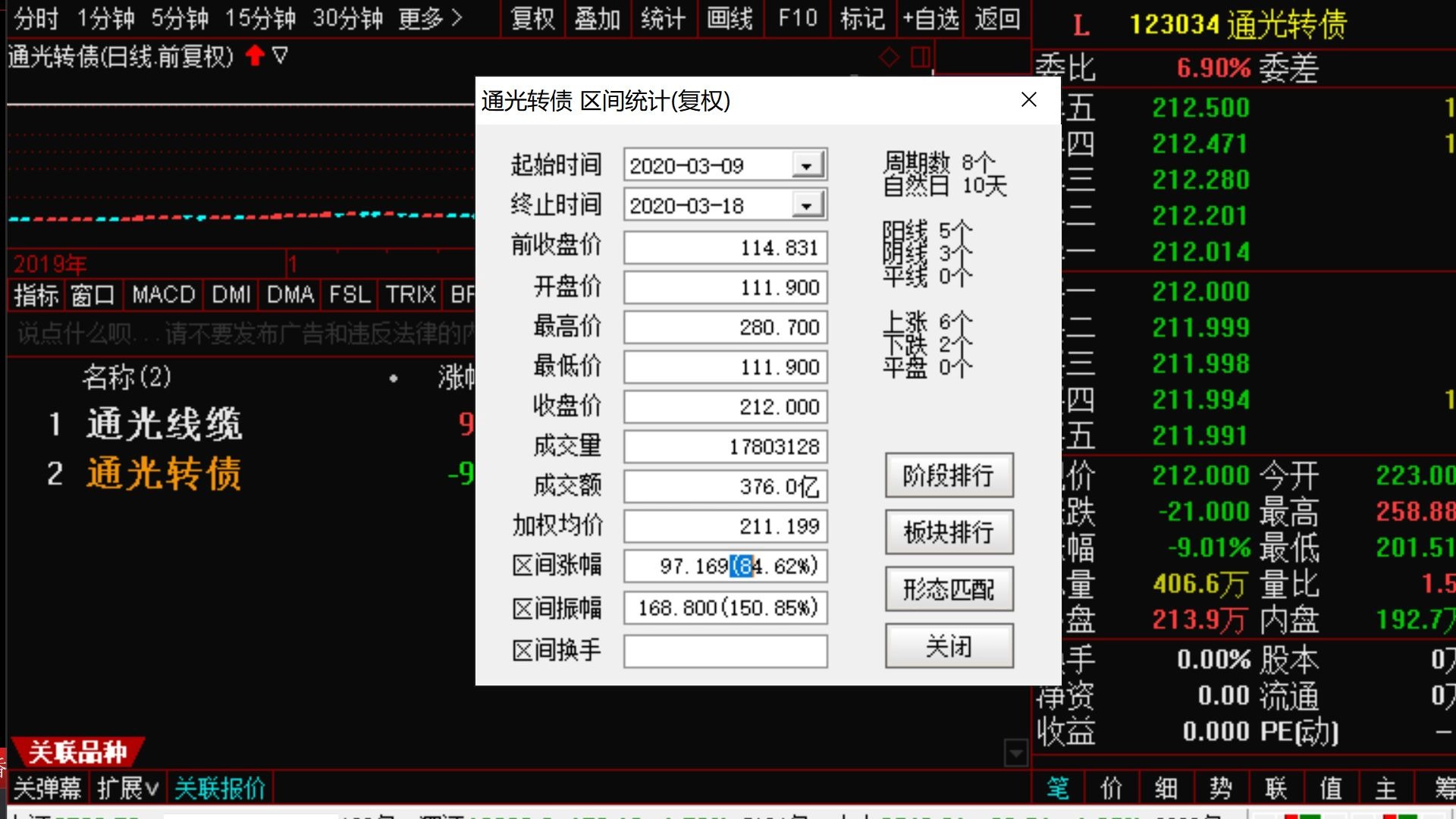Click the 关联报价 tab
The width and height of the screenshot is (1456, 819).
coord(220,789)
